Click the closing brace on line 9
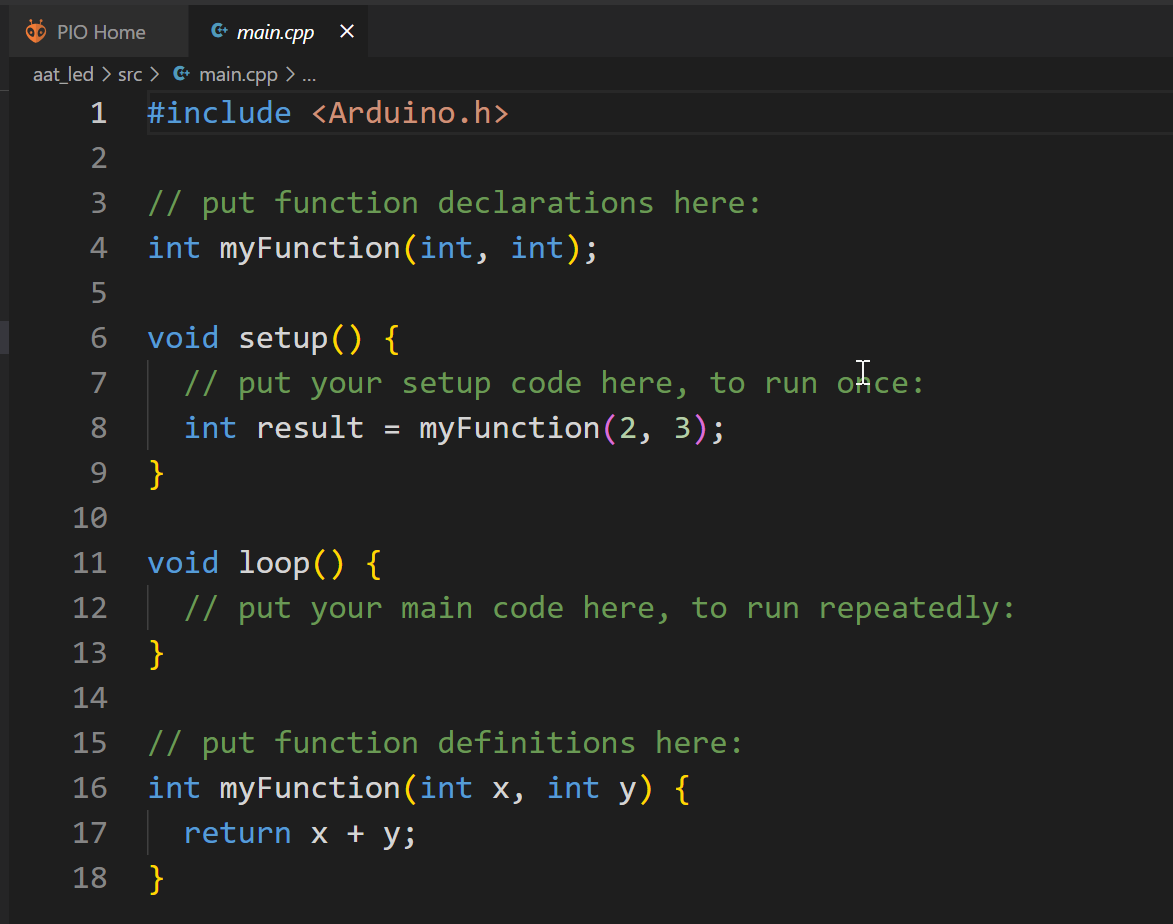This screenshot has width=1173, height=924. pyautogui.click(x=156, y=474)
